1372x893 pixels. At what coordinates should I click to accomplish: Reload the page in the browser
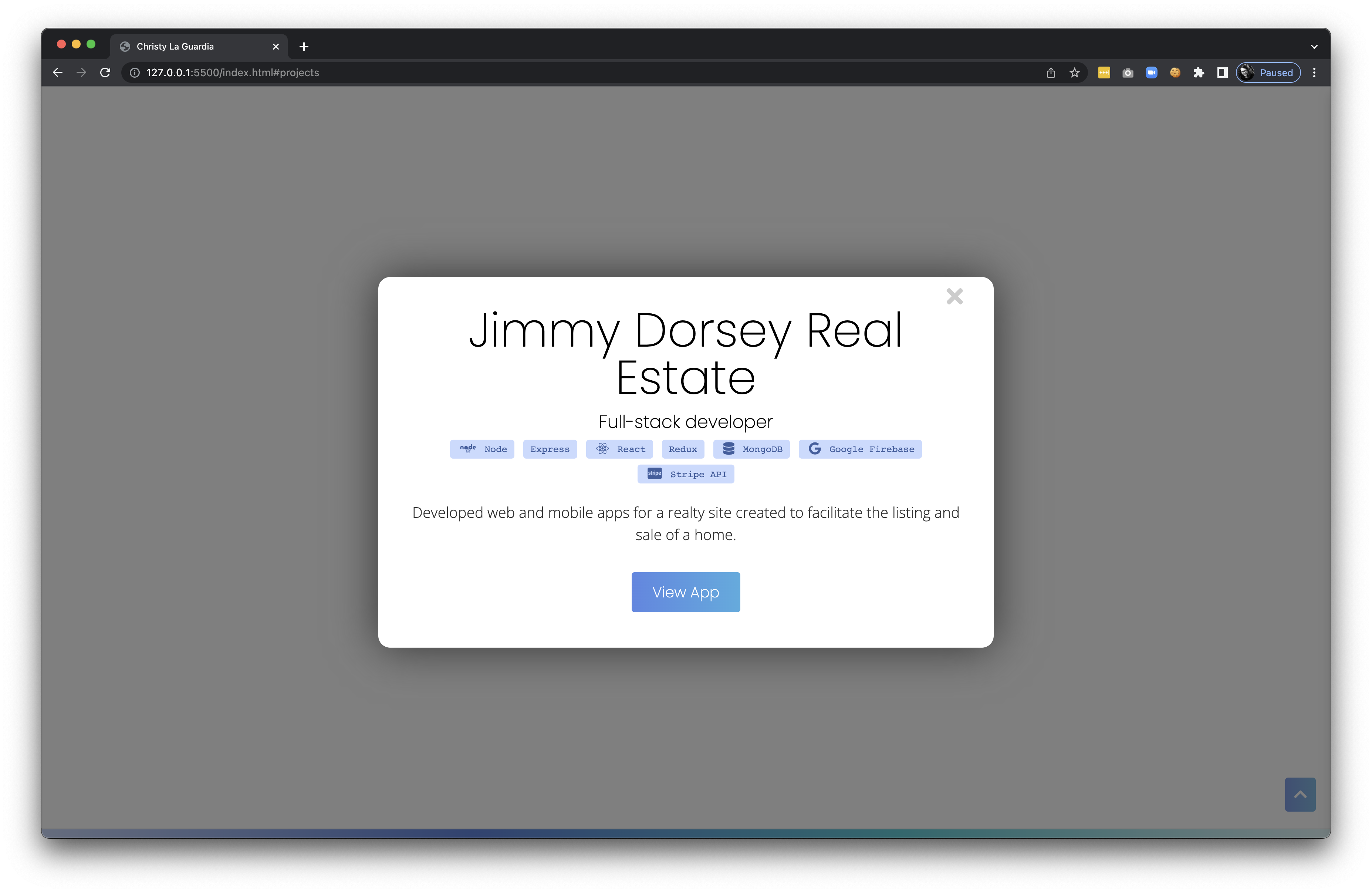105,73
